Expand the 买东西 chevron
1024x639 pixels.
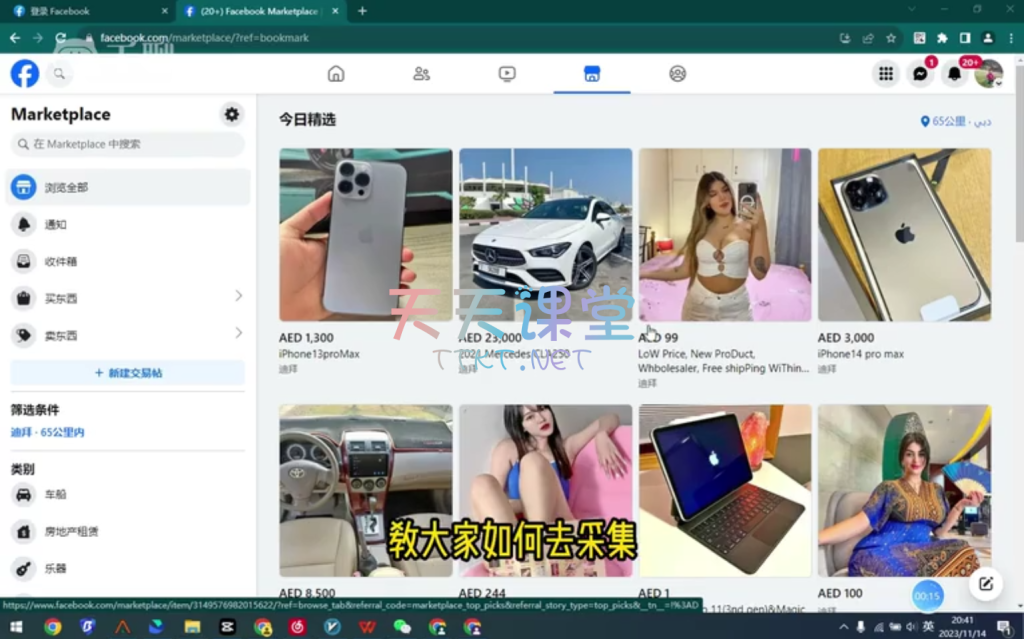[238, 296]
